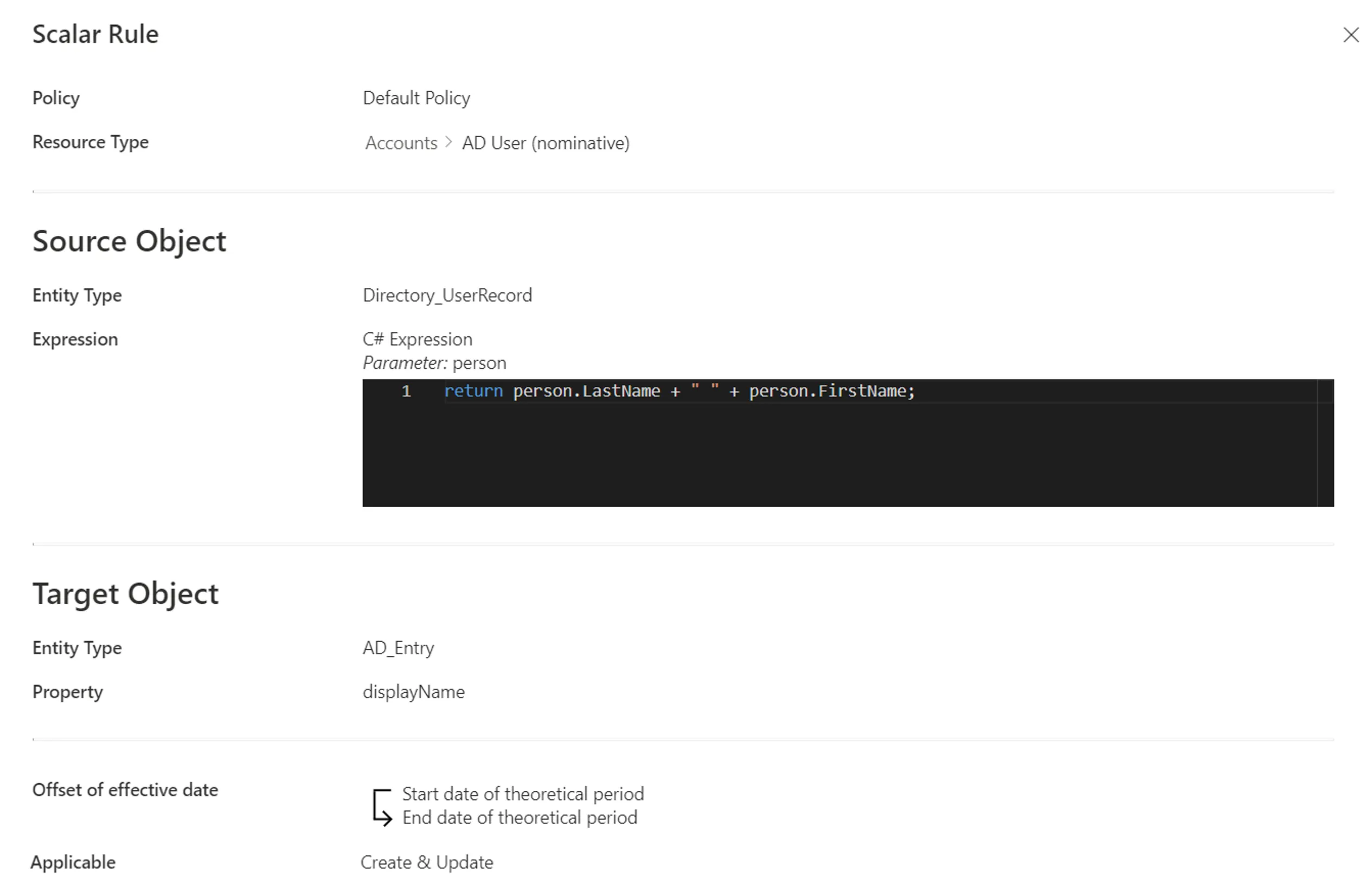
Task: Click the Default Policy value
Action: pos(416,98)
